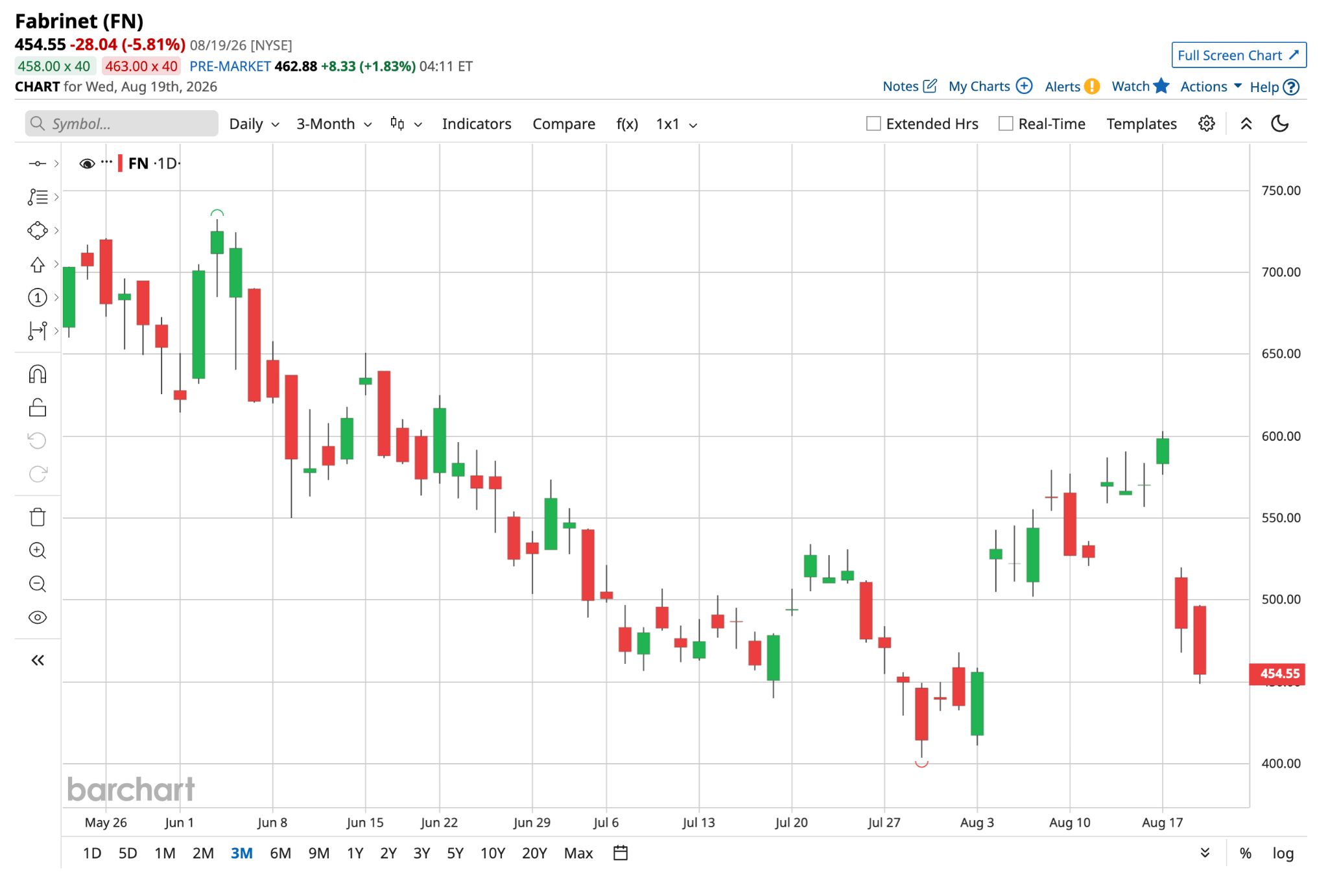Select the trend line drawing tool
This screenshot has height=896, width=1328.
pyautogui.click(x=38, y=163)
